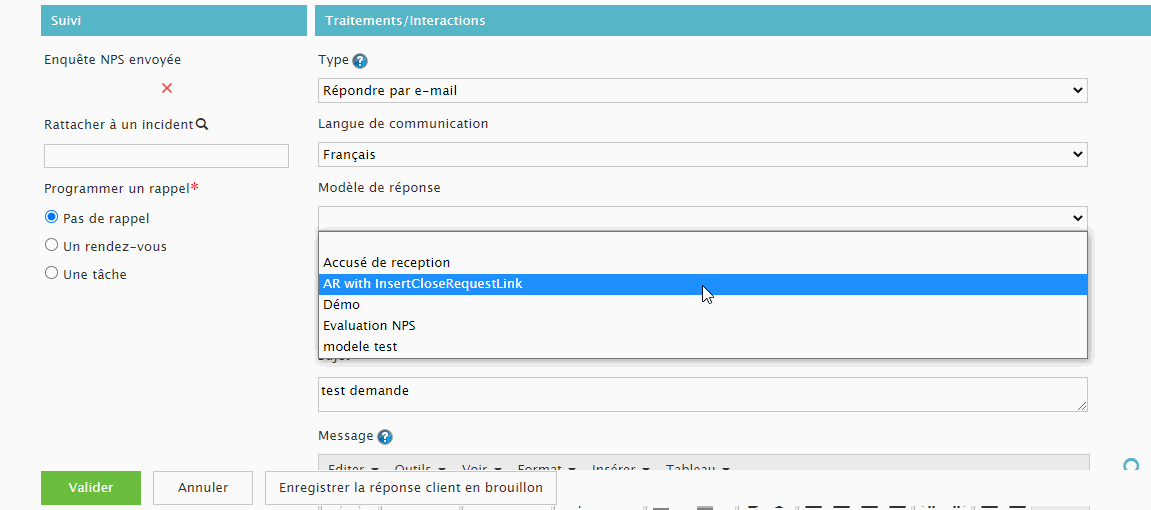The width and height of the screenshot is (1151, 510).
Task: Click the Annuler button
Action: pos(203,488)
